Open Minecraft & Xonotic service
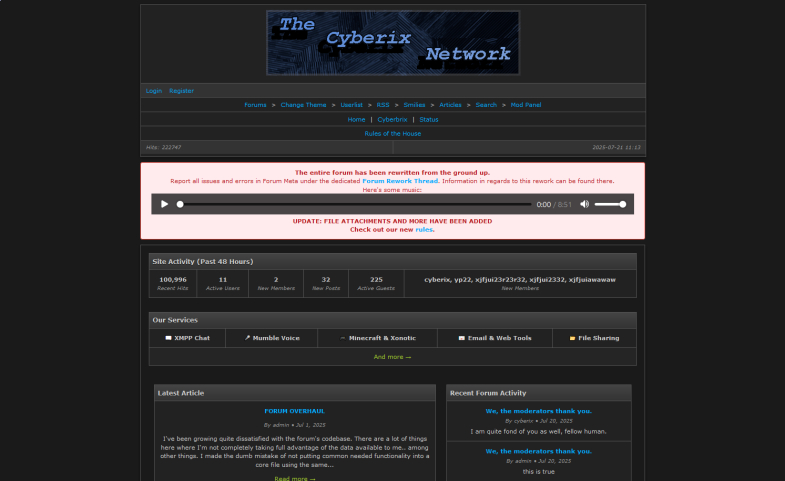This screenshot has height=481, width=785. pyautogui.click(x=377, y=338)
